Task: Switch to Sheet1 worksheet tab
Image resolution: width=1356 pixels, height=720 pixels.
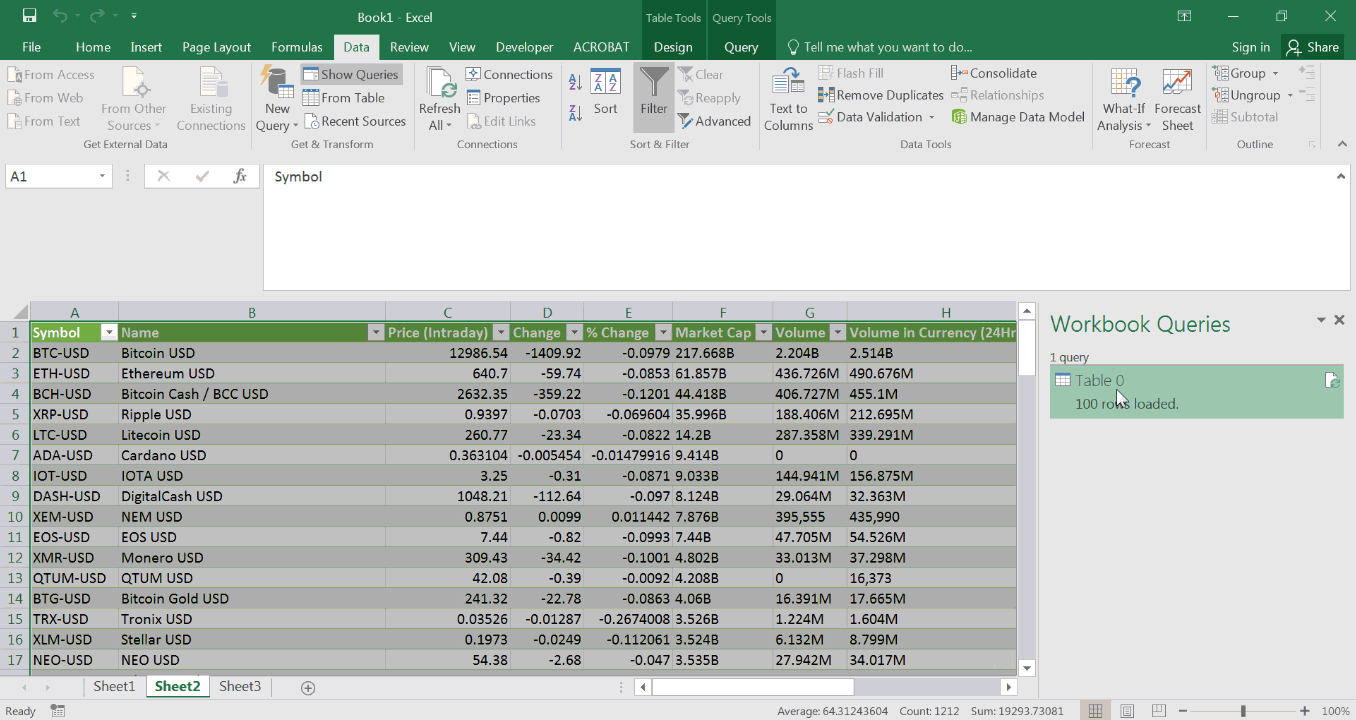Action: point(114,686)
